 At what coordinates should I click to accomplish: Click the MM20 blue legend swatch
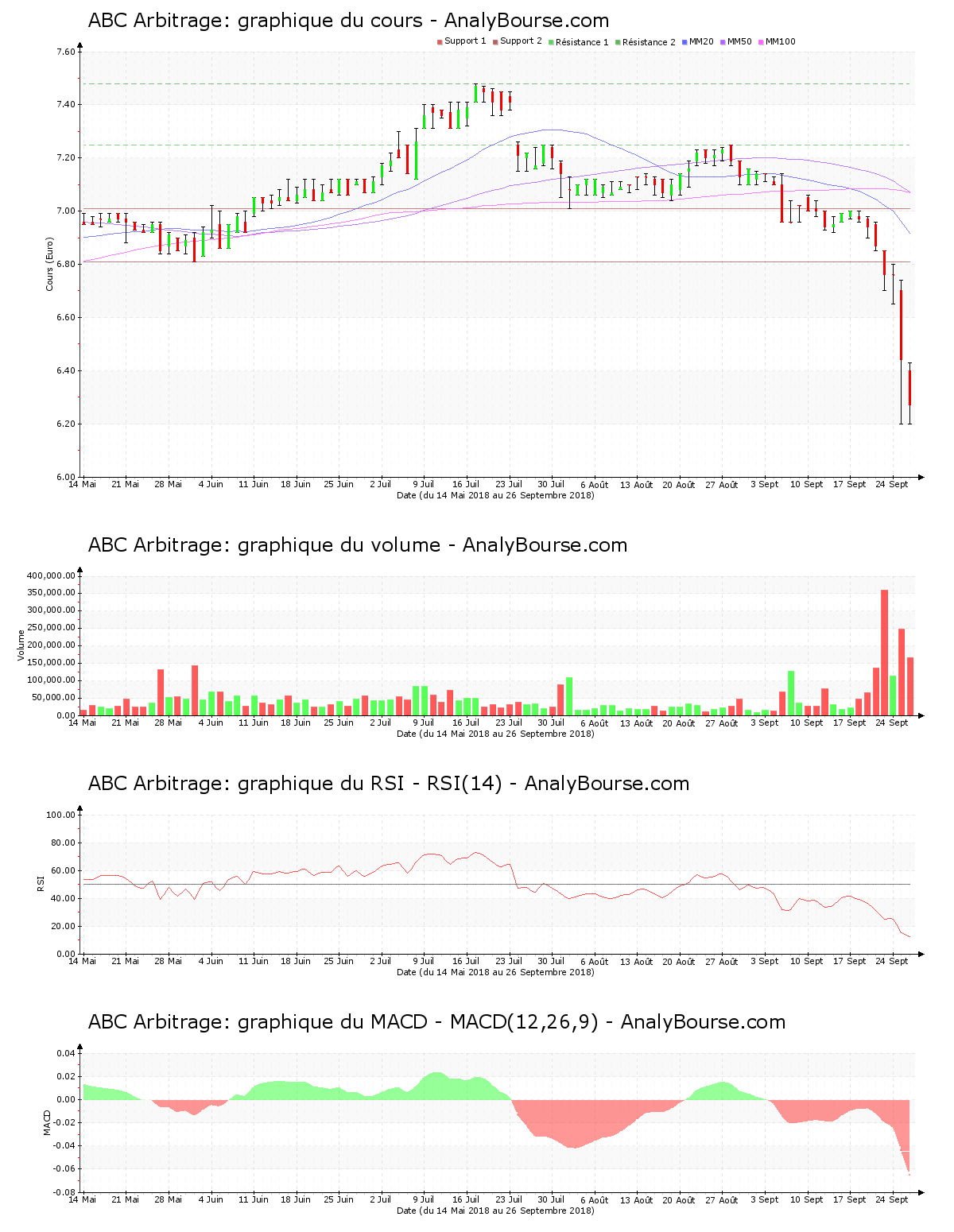pos(684,42)
